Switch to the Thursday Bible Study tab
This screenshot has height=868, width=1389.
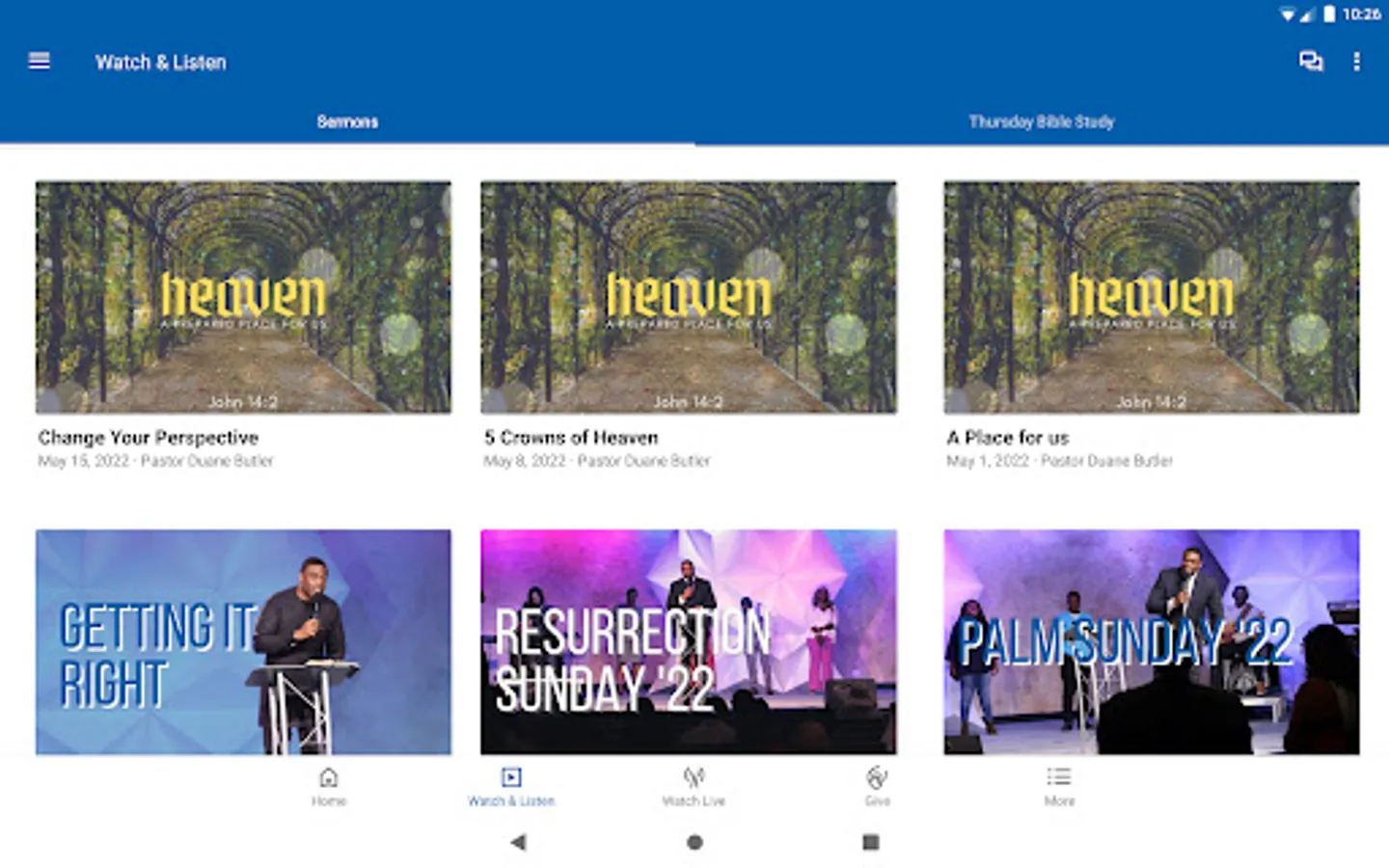pos(1042,122)
